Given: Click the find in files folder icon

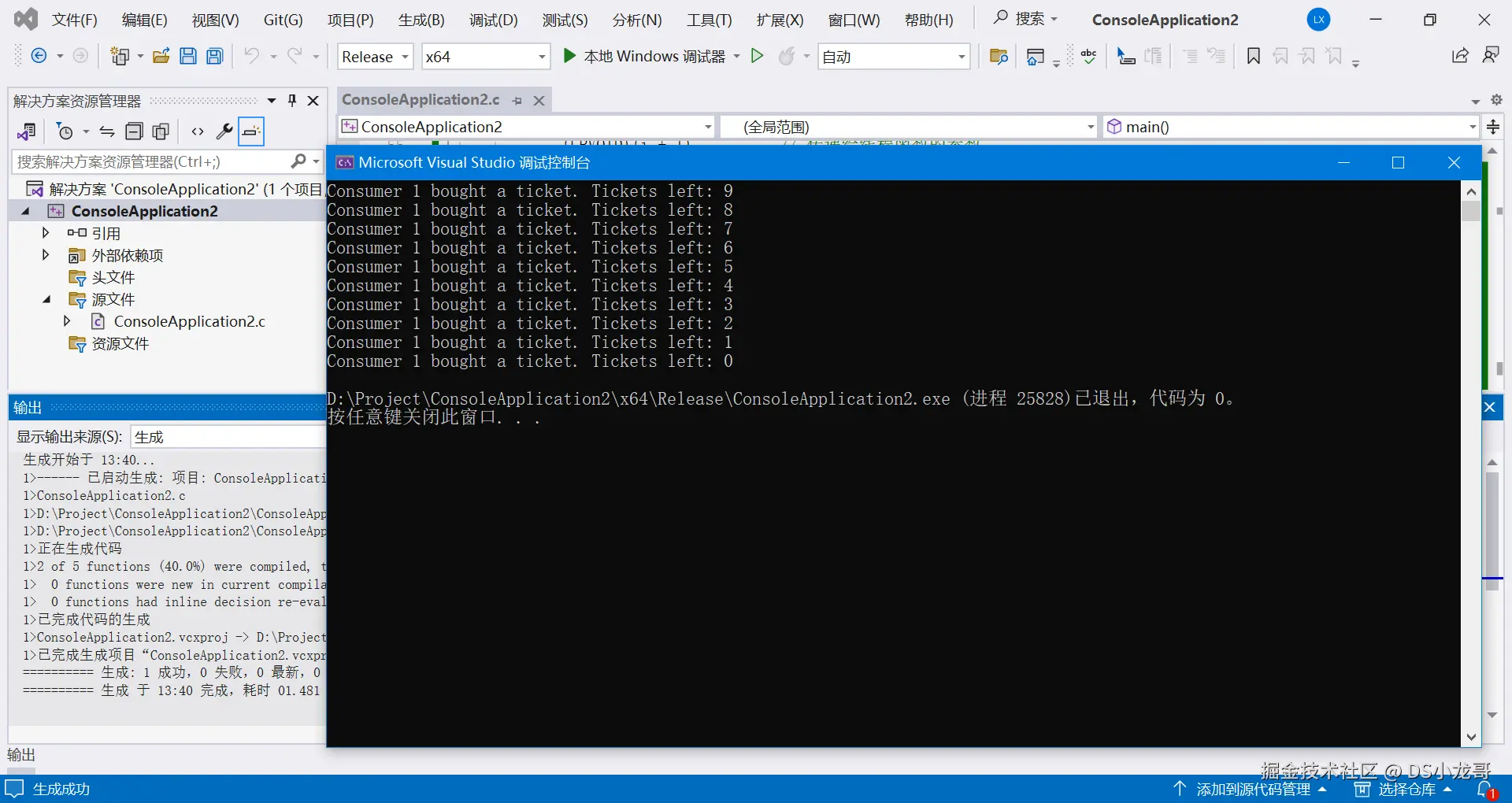Looking at the screenshot, I should (999, 56).
